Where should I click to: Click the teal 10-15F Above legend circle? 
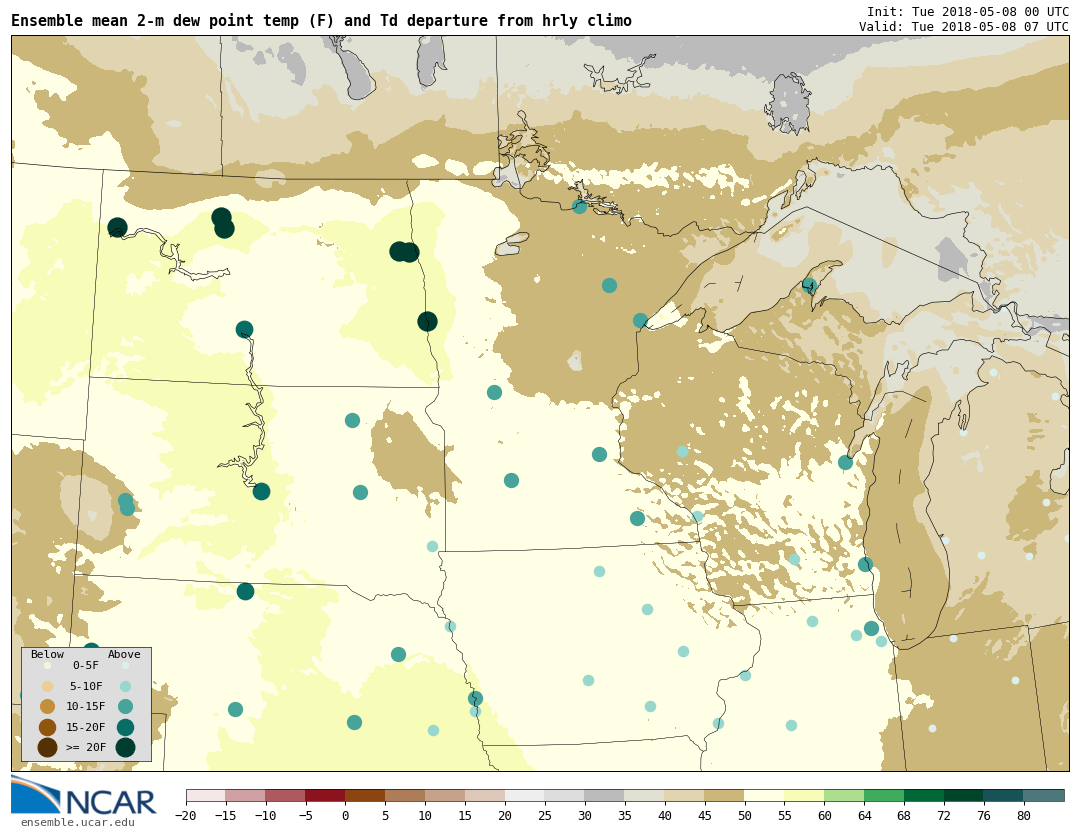[125, 707]
